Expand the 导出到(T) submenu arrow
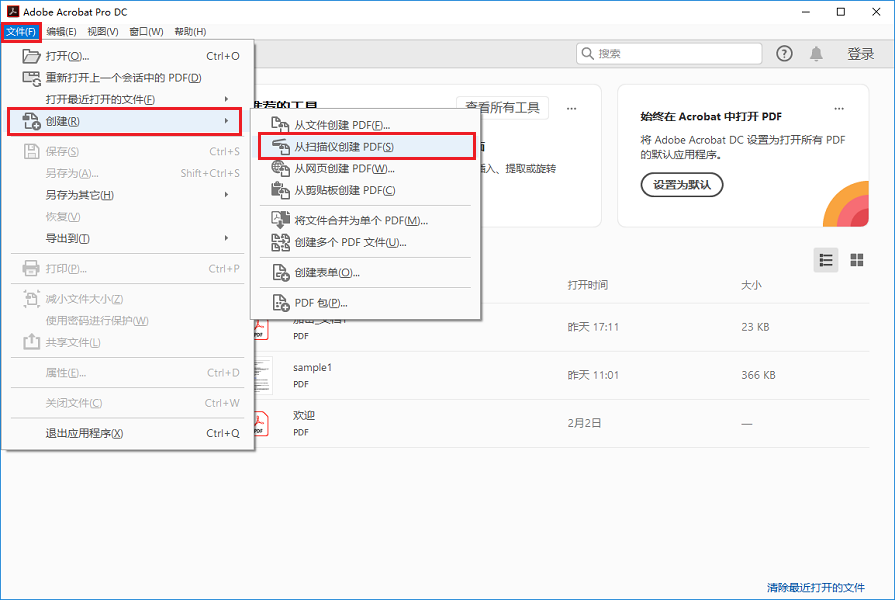This screenshot has height=600, width=895. click(227, 238)
